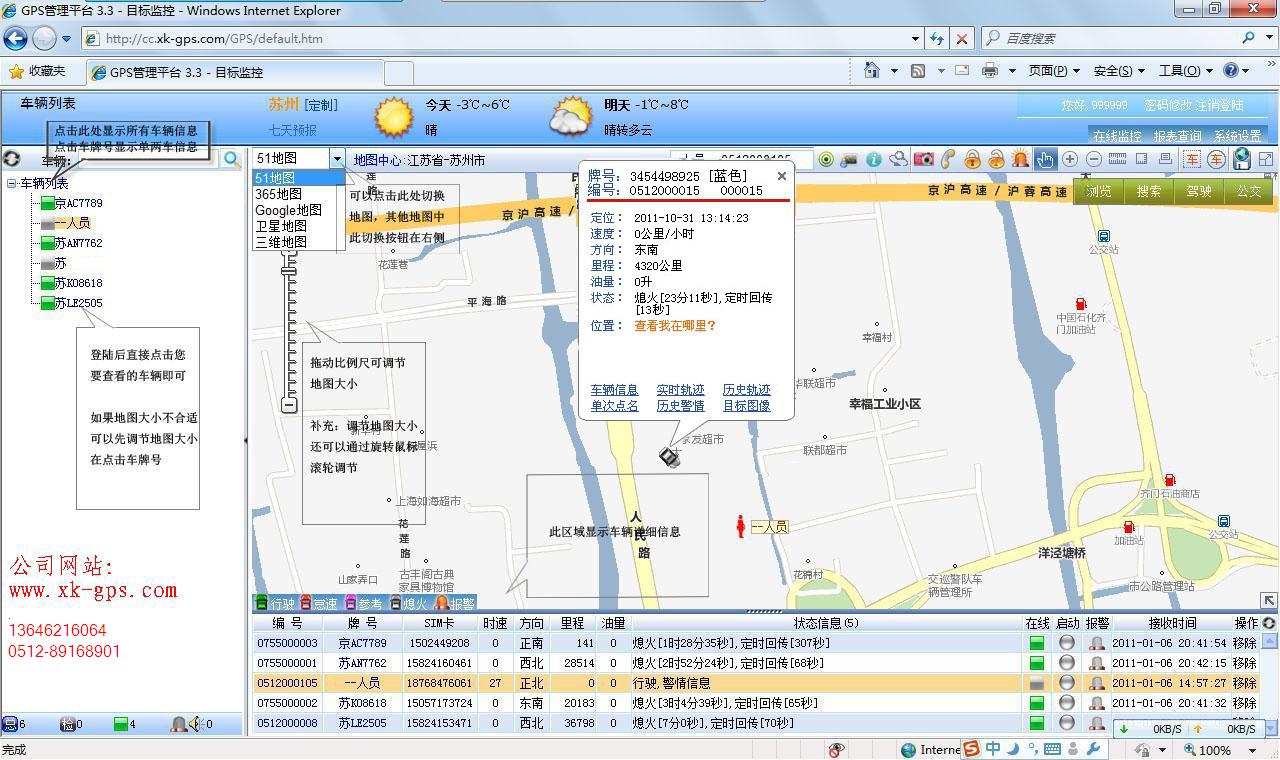Click the globe save map icon
1280x760 pixels.
point(1241,159)
